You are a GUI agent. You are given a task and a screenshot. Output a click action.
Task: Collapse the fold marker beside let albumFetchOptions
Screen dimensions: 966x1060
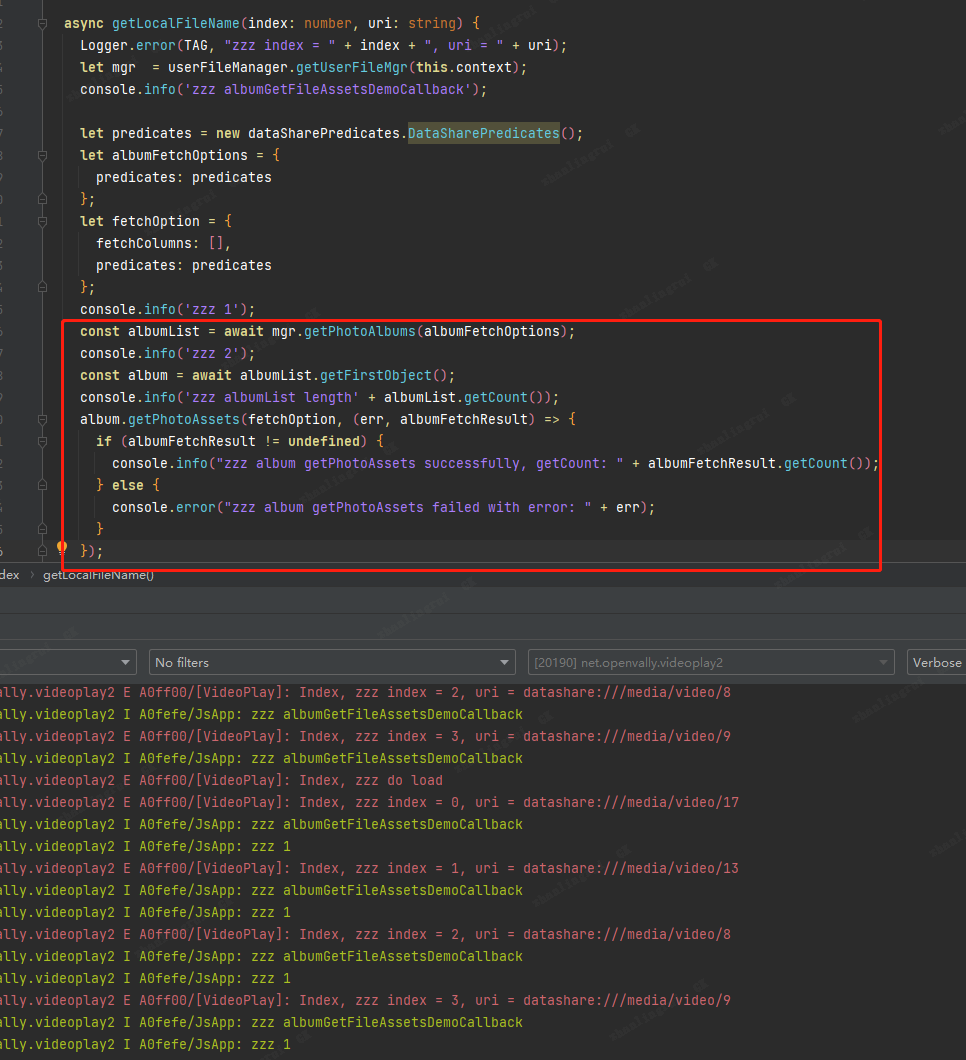pos(43,155)
